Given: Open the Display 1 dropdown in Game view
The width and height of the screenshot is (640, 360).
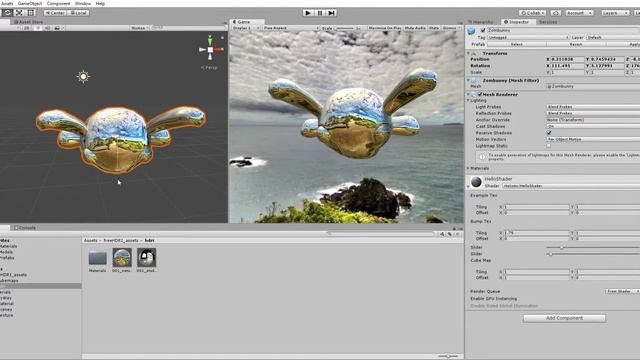Looking at the screenshot, I should (x=246, y=28).
